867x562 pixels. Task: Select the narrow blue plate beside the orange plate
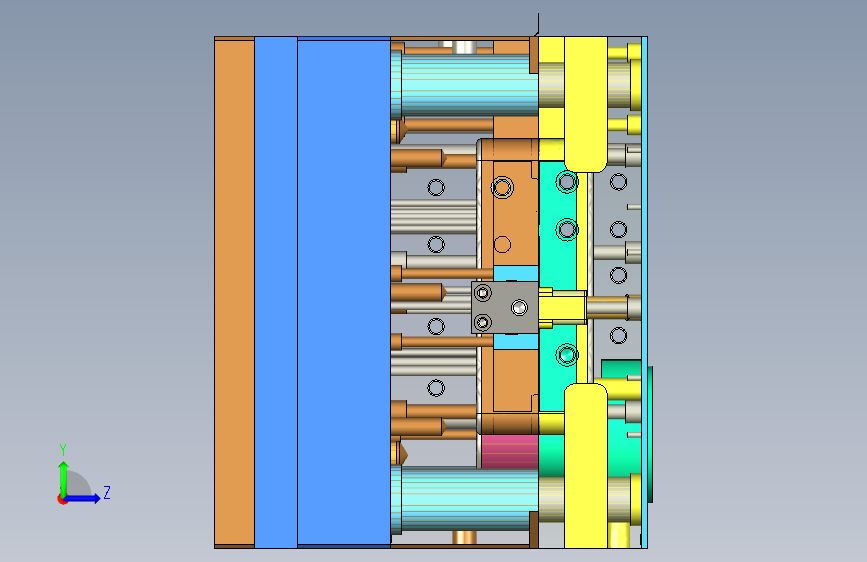[x=276, y=292]
